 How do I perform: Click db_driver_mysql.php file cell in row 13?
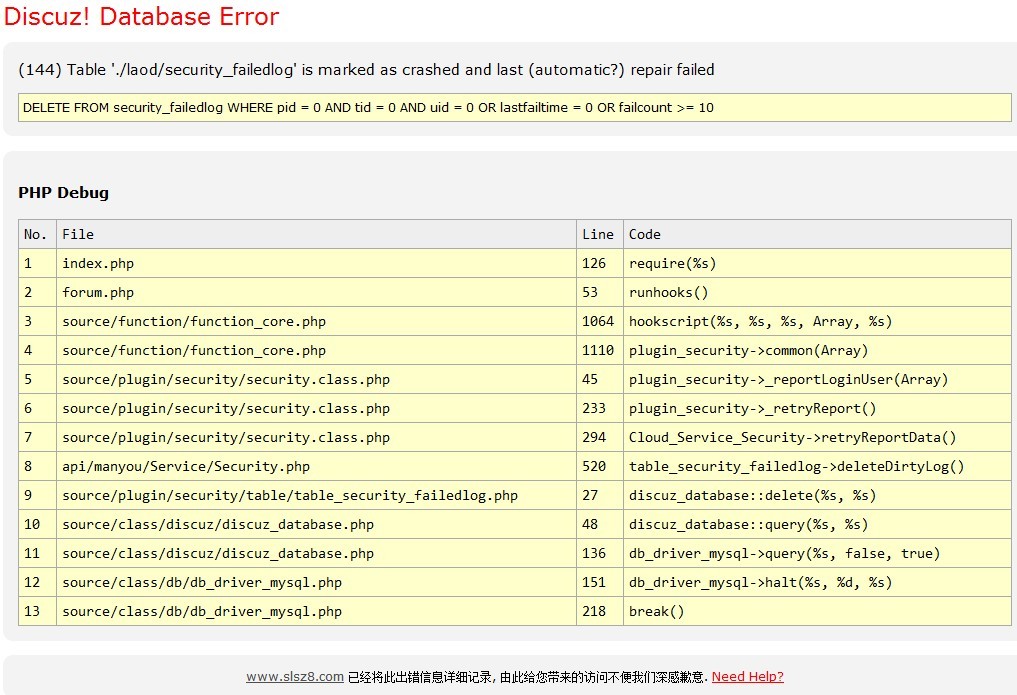click(x=317, y=611)
